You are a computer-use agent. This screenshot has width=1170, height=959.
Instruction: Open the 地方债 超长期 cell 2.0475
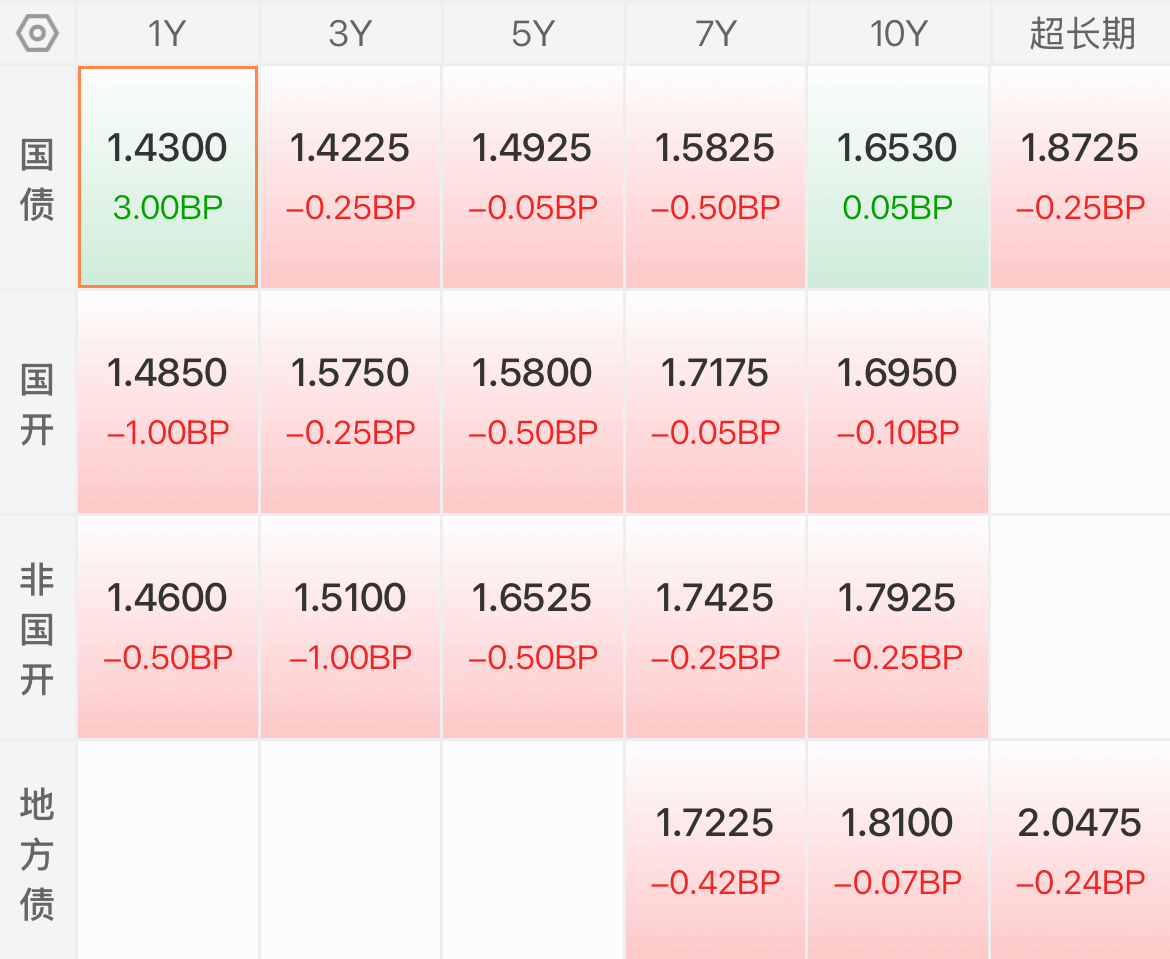pos(1081,850)
